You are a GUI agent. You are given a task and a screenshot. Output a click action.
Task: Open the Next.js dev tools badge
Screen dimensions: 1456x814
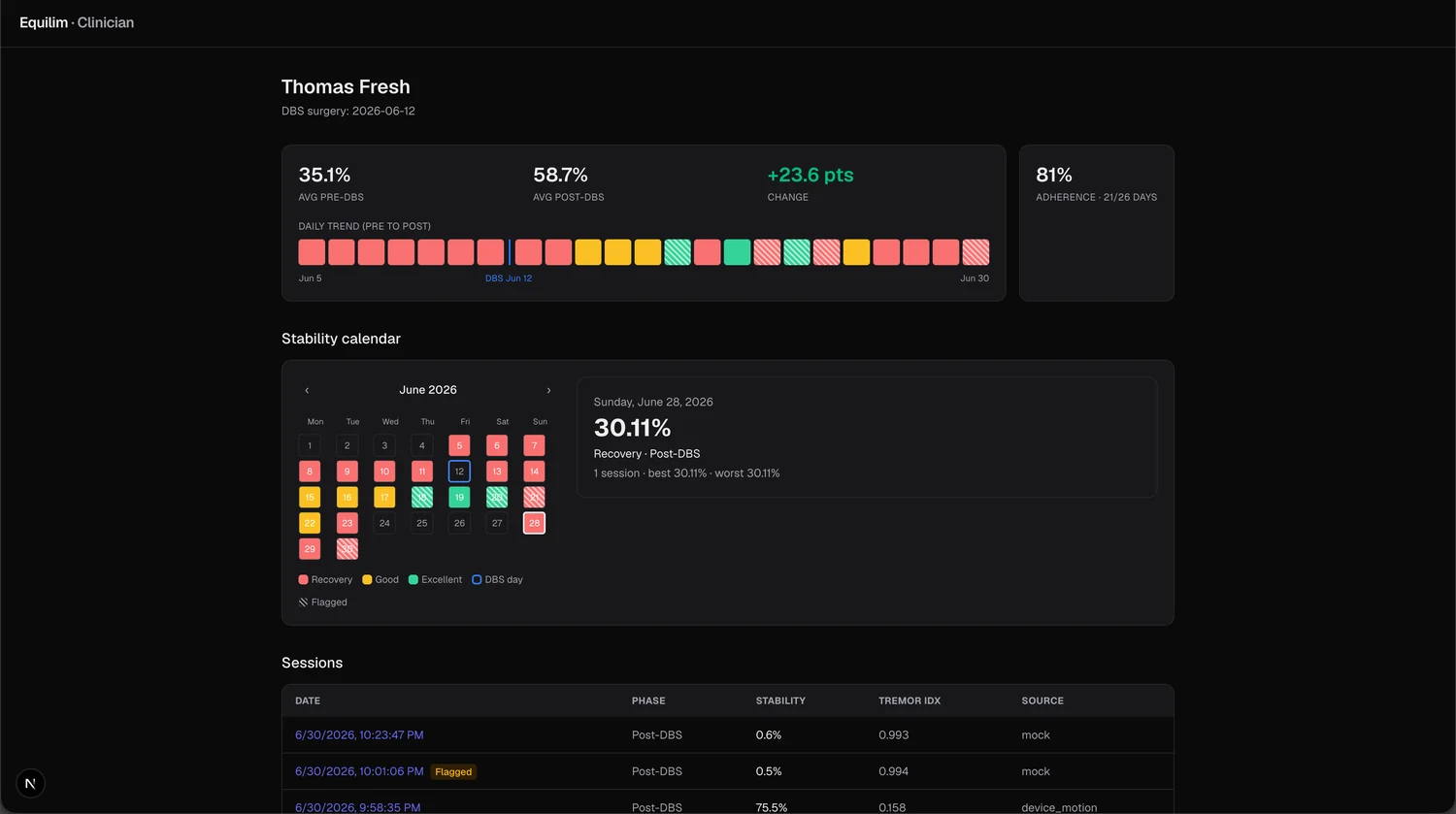(x=30, y=784)
